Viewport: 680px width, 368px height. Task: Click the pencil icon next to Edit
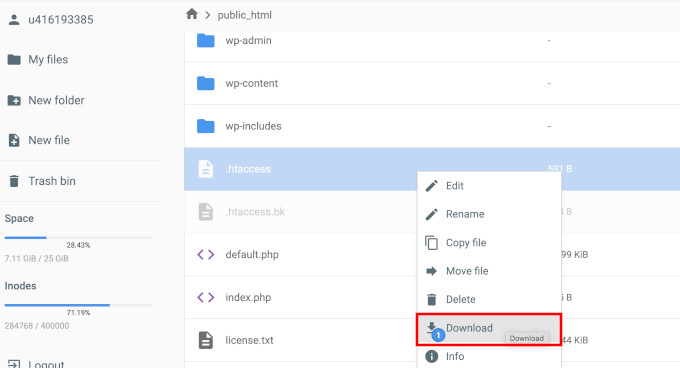click(432, 186)
